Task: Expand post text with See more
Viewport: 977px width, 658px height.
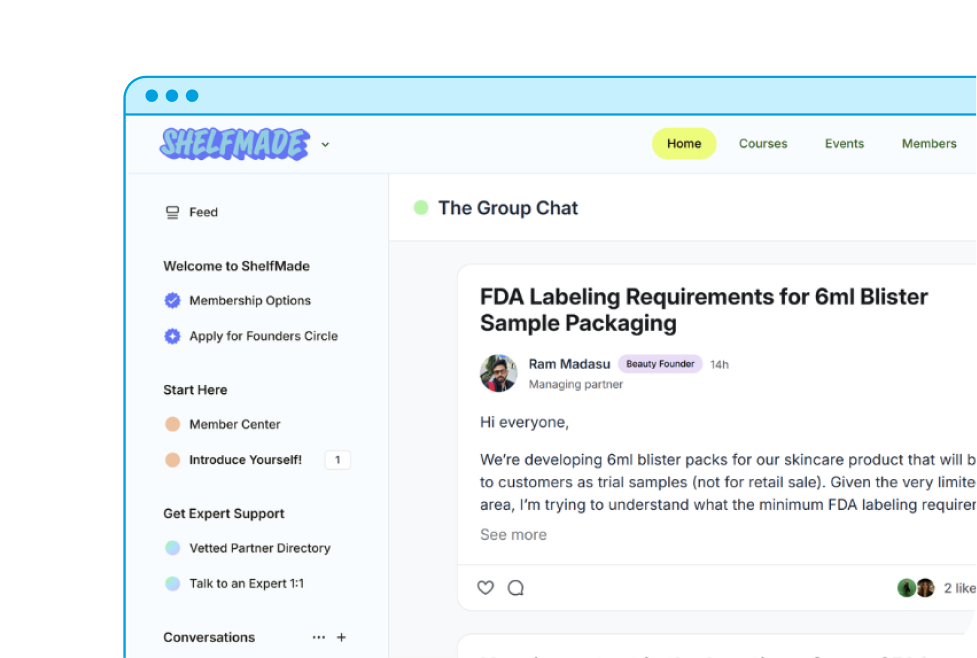Action: point(513,535)
